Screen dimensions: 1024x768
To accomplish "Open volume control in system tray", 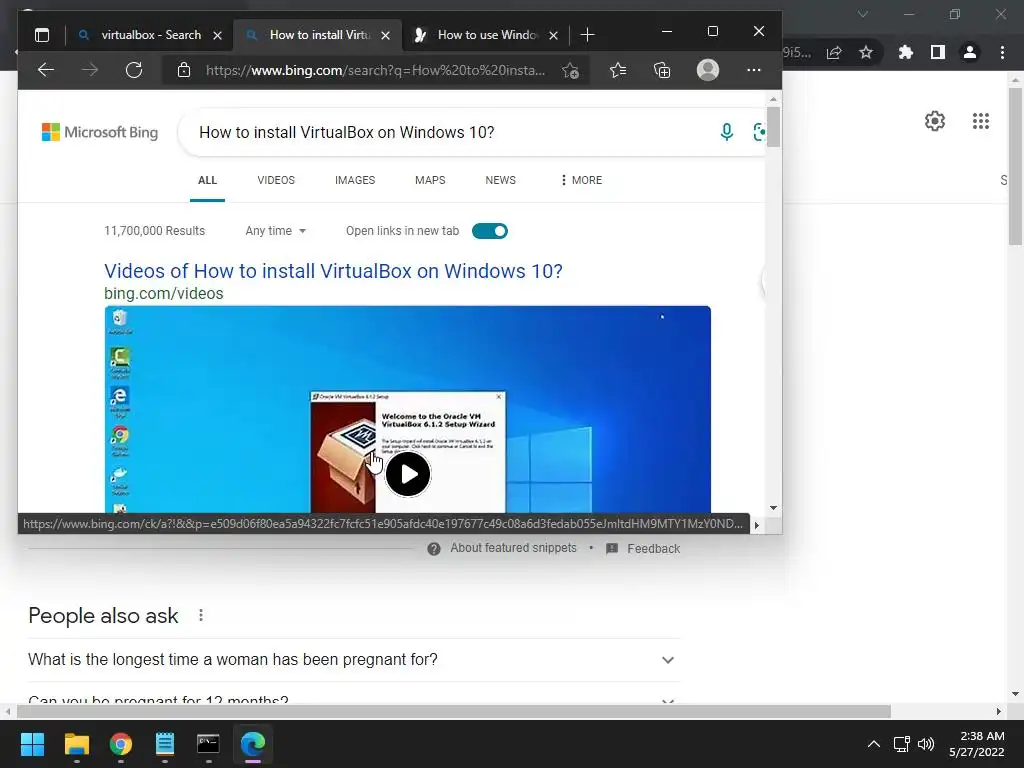I will coord(926,744).
